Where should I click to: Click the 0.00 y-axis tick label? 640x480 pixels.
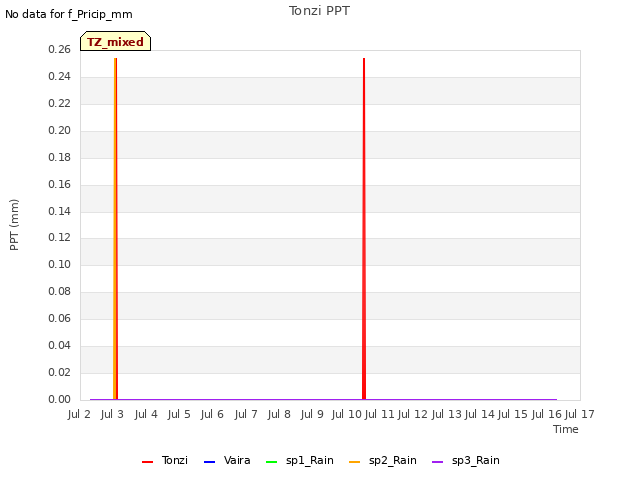click(x=59, y=399)
